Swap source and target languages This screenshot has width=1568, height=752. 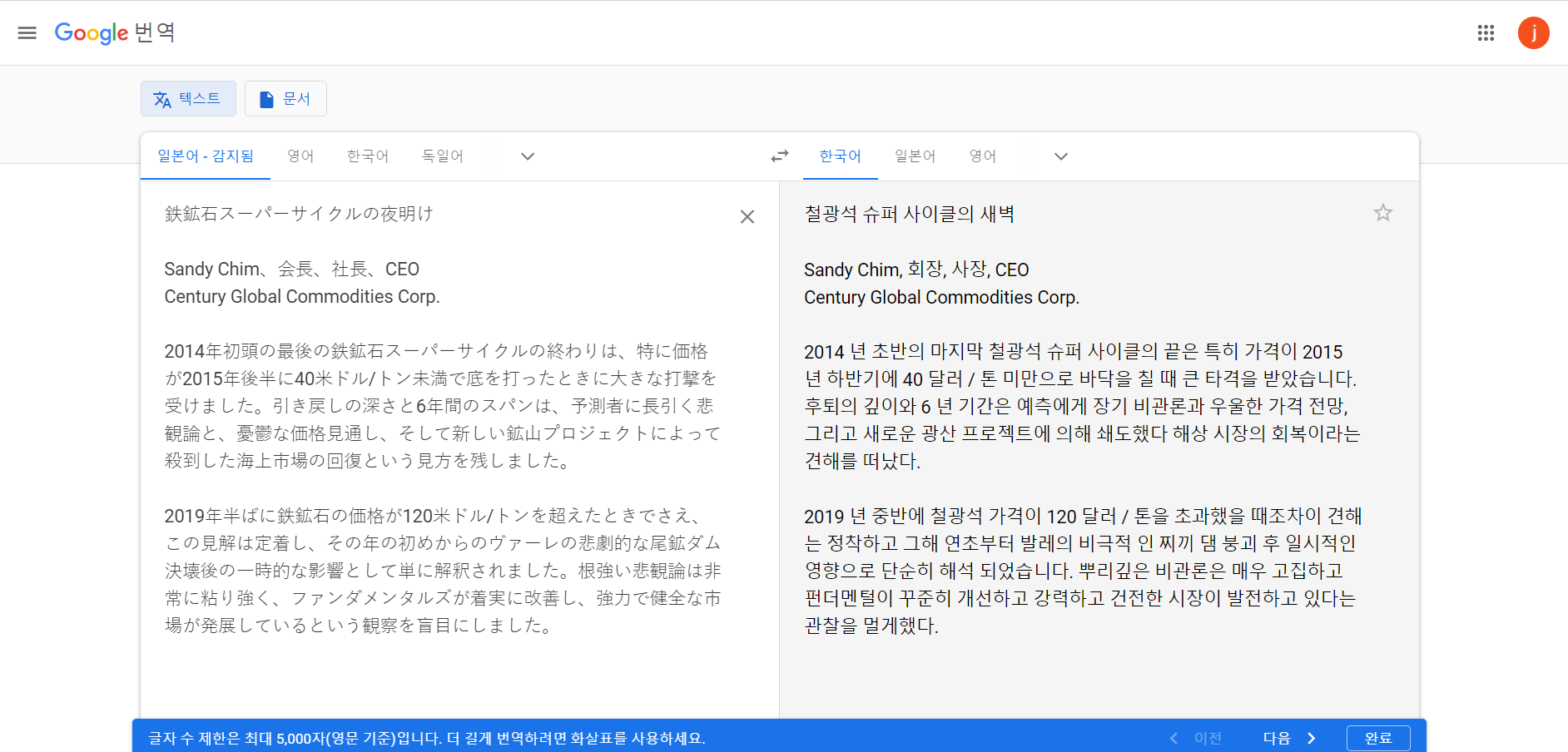pos(780,156)
